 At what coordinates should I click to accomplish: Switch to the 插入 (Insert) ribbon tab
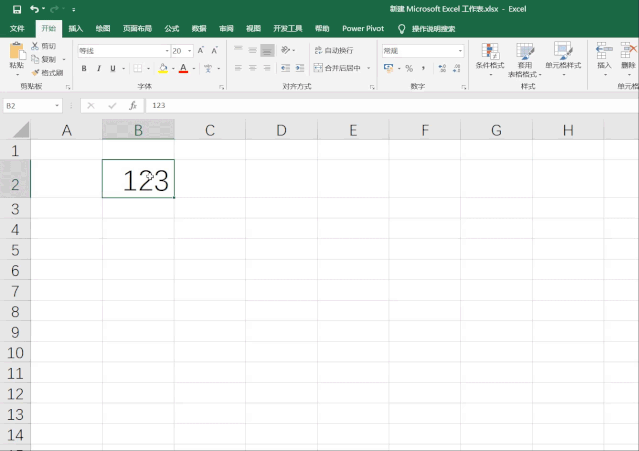[x=75, y=29]
